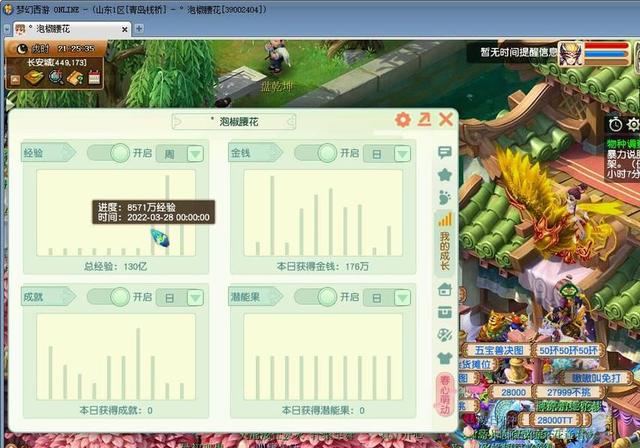Toggle the 成就 tracking switch
Viewport: 640px width, 448px height.
click(x=108, y=297)
